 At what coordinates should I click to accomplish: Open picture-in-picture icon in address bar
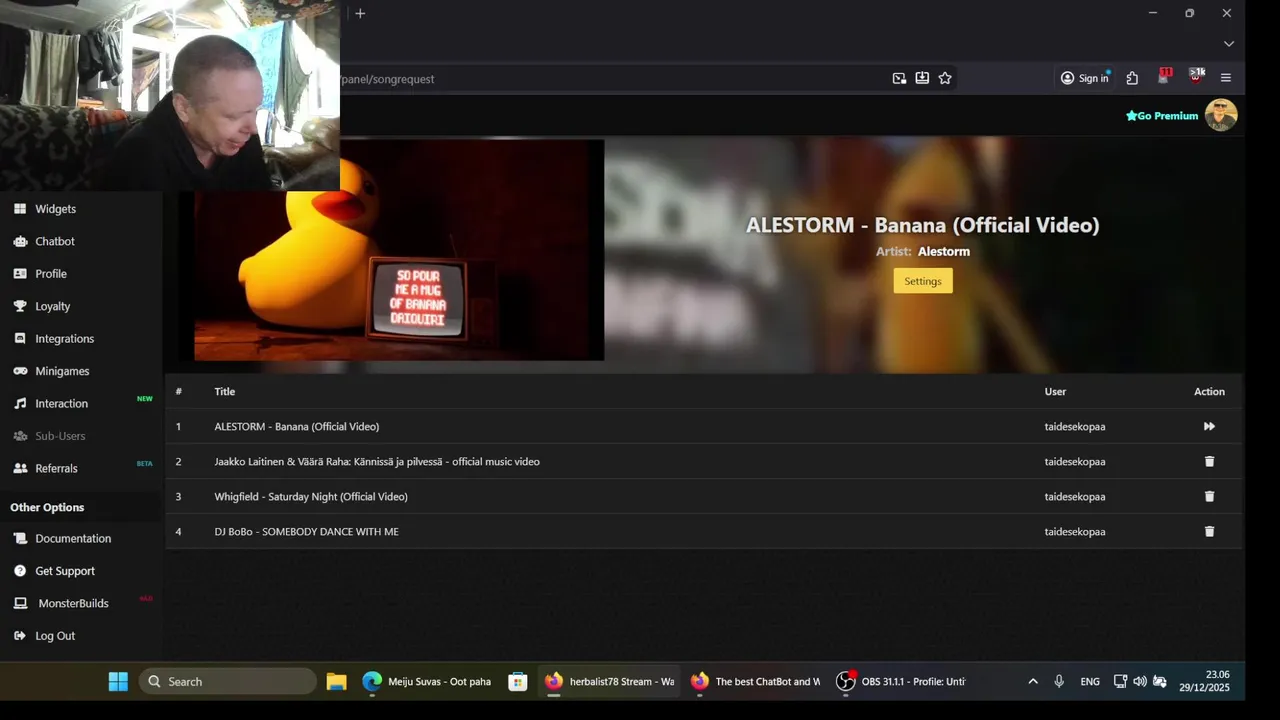point(899,78)
